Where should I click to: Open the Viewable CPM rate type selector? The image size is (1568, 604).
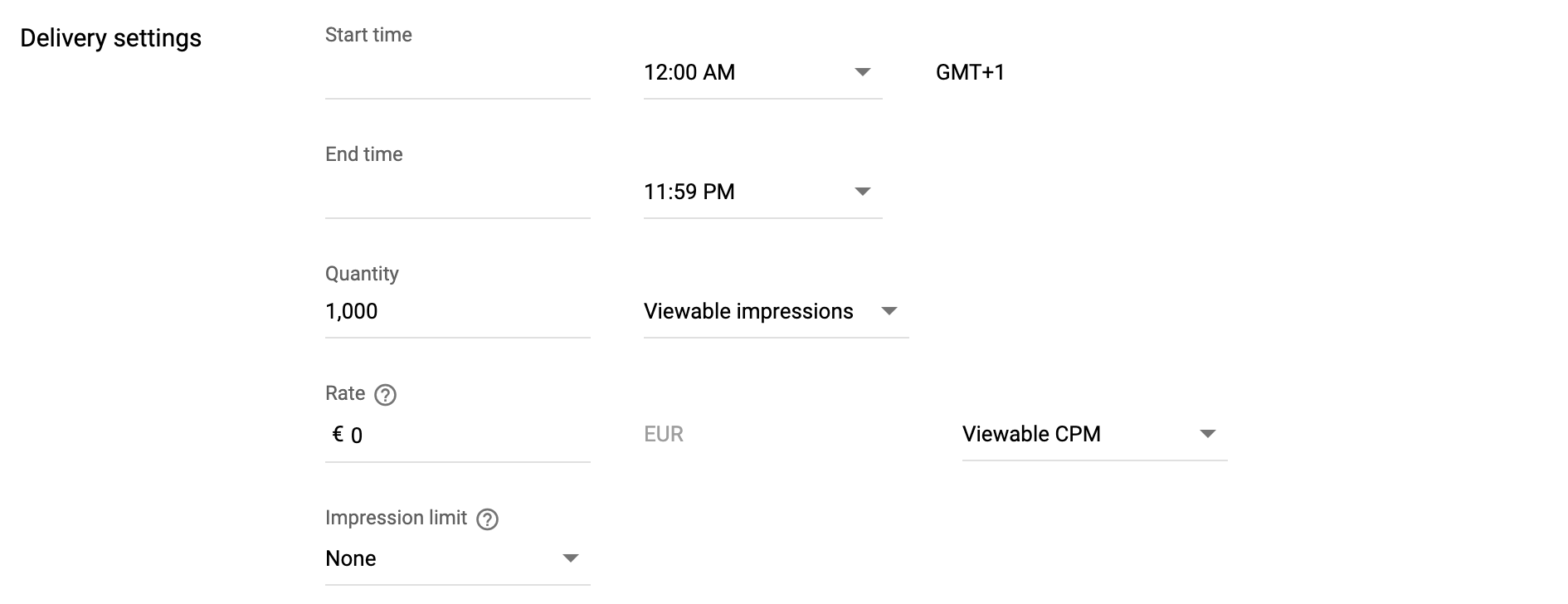pos(1094,434)
